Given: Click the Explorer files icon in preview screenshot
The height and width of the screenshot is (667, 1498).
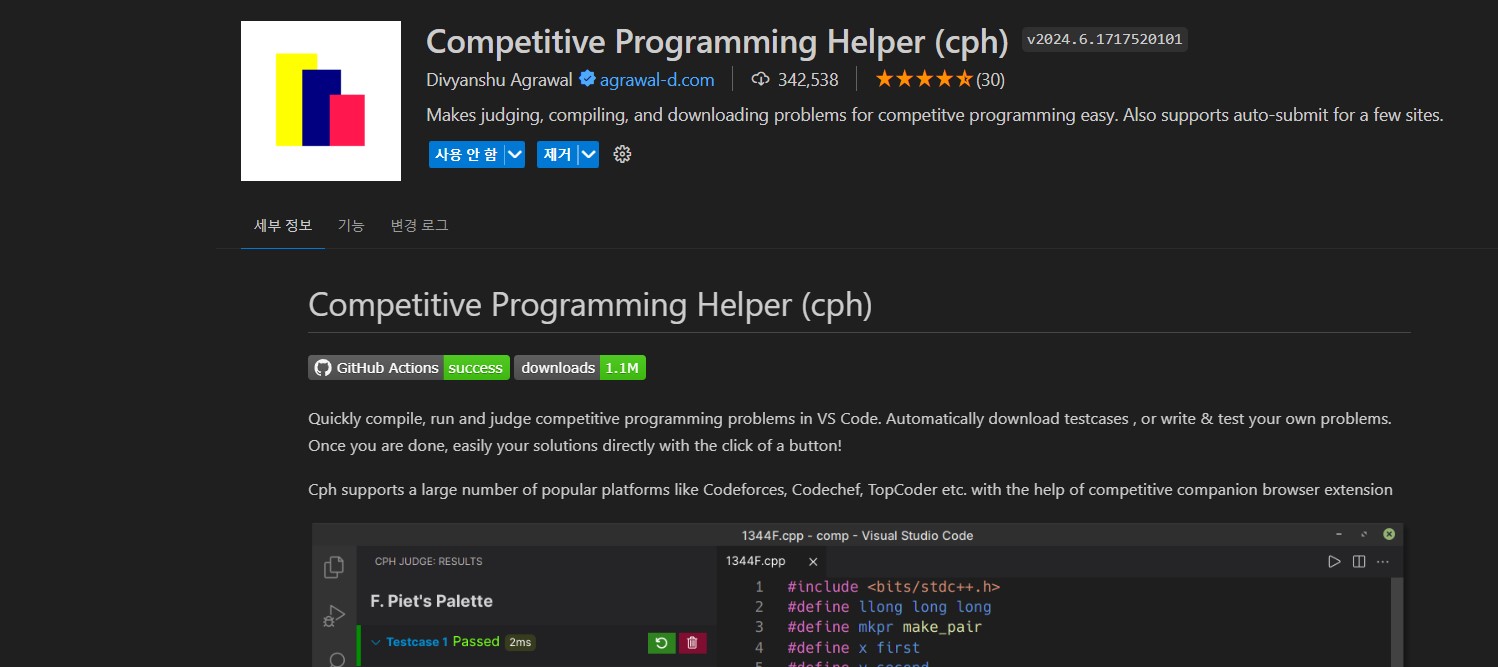Looking at the screenshot, I should click(334, 567).
